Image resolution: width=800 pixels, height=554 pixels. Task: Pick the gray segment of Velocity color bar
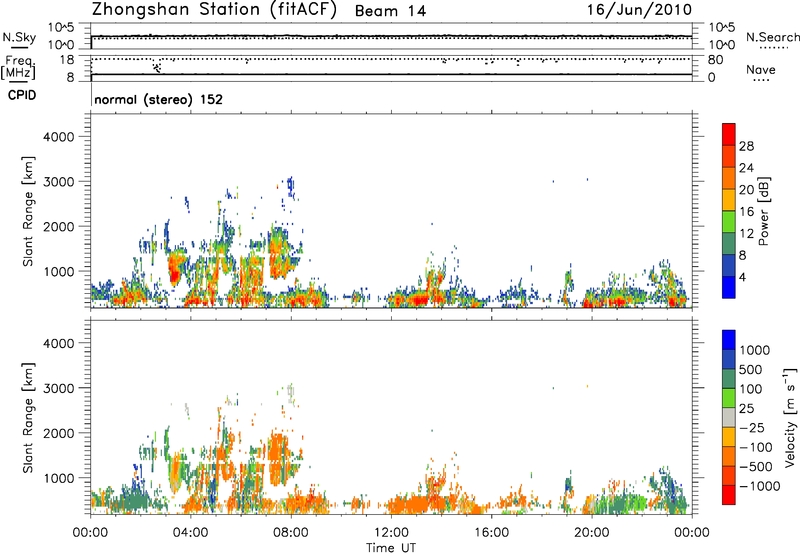tap(729, 417)
